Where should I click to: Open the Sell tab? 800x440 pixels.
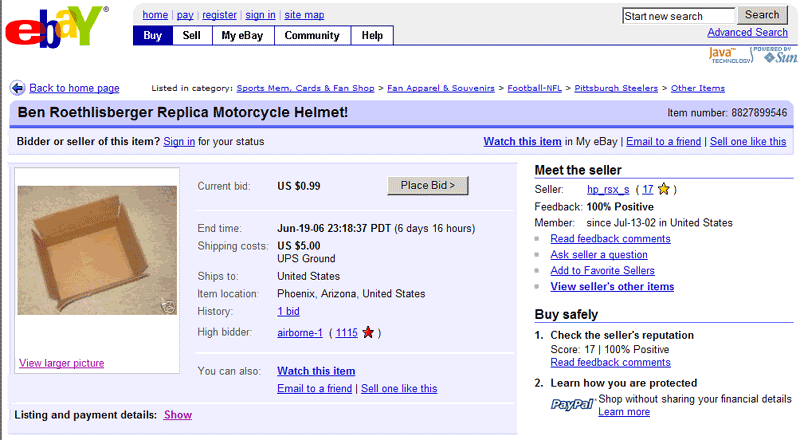(192, 36)
